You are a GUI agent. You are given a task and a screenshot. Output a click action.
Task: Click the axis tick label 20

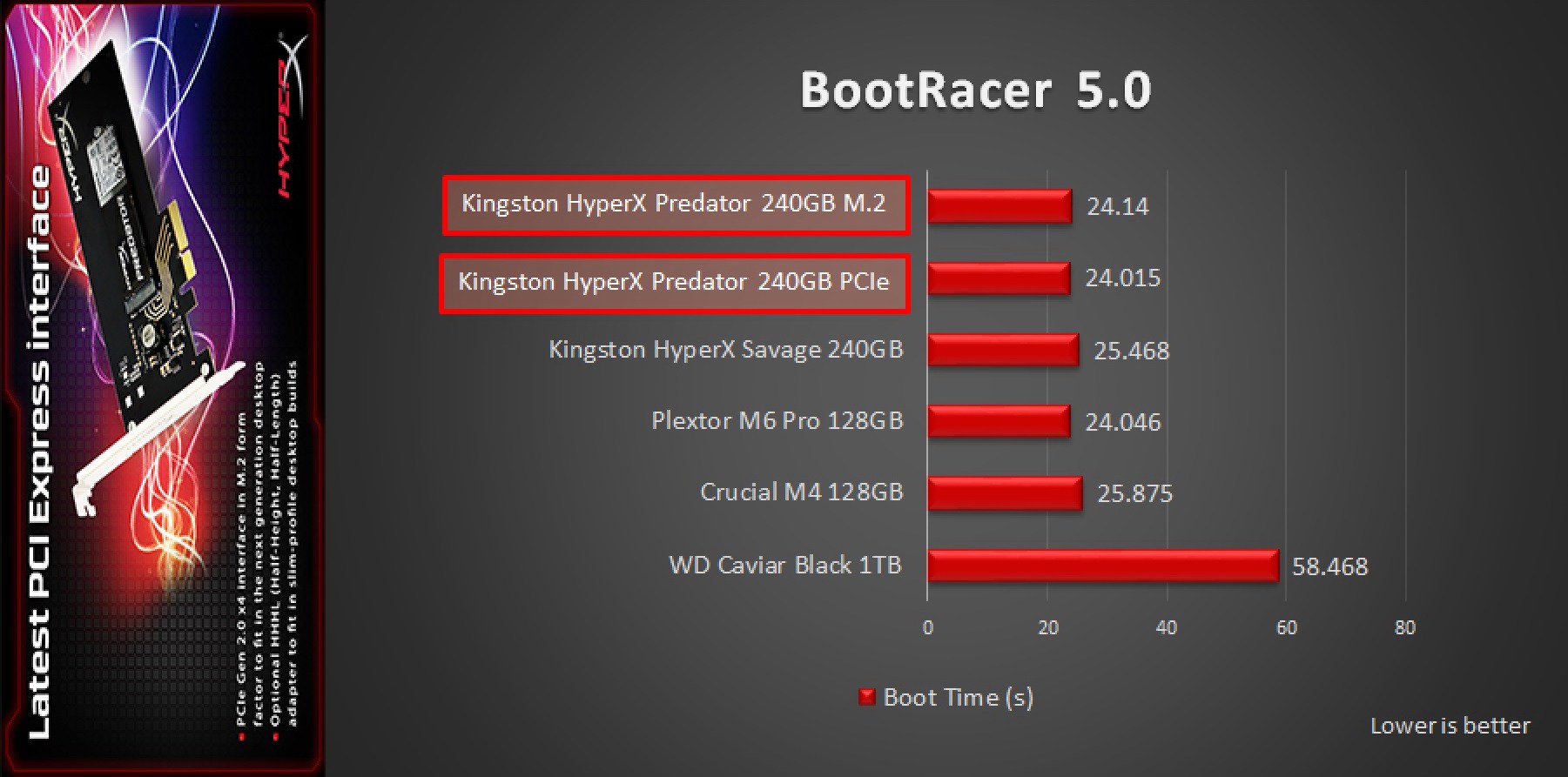click(1048, 627)
